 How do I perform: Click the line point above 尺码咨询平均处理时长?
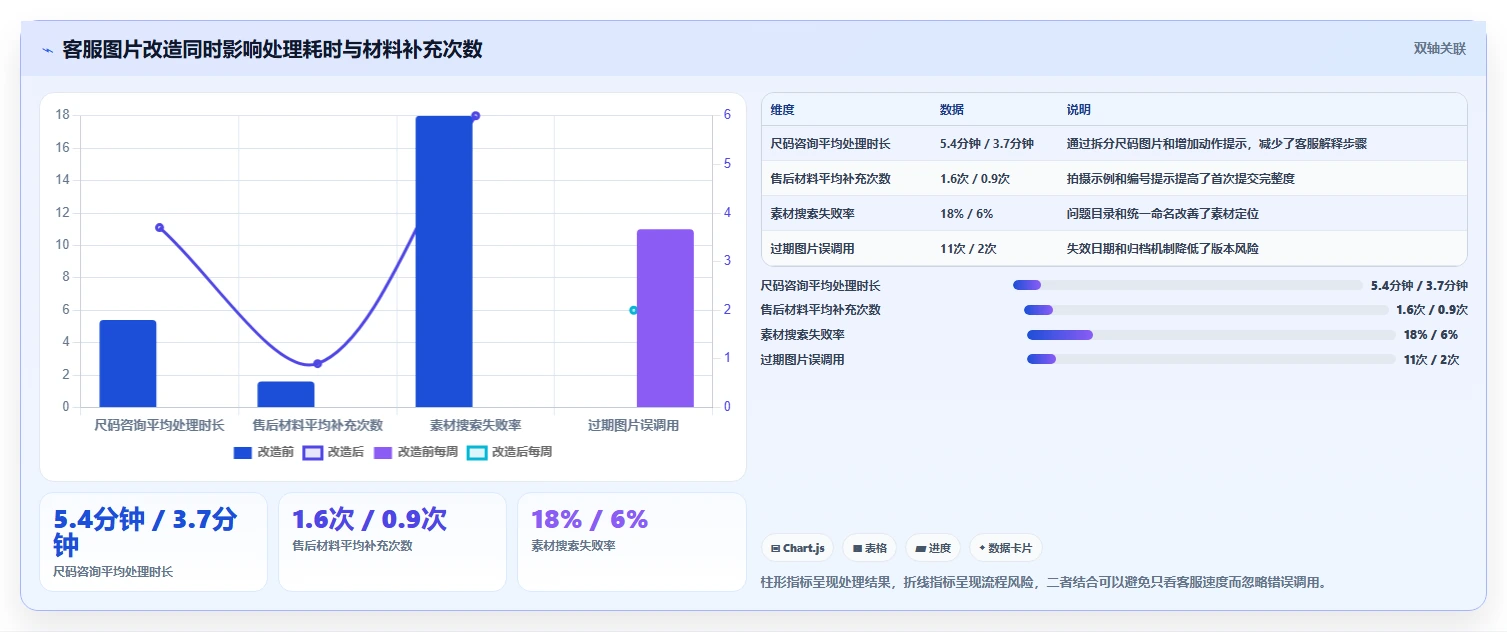coord(159,228)
